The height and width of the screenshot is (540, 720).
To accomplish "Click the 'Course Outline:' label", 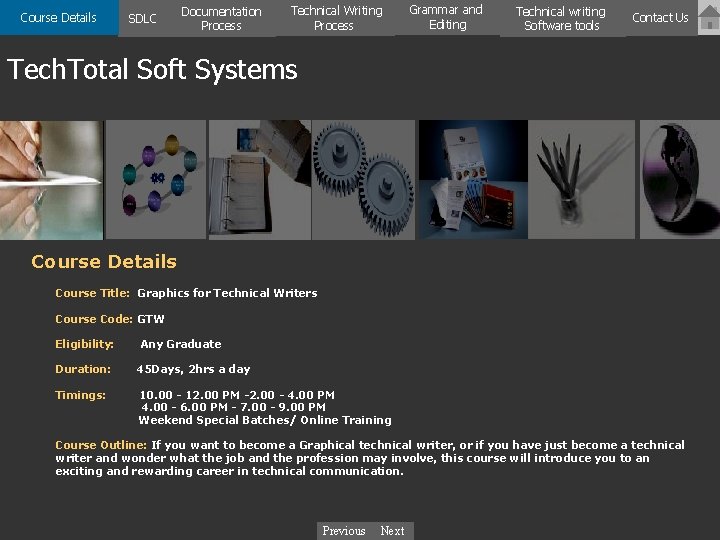I will coord(101,445).
